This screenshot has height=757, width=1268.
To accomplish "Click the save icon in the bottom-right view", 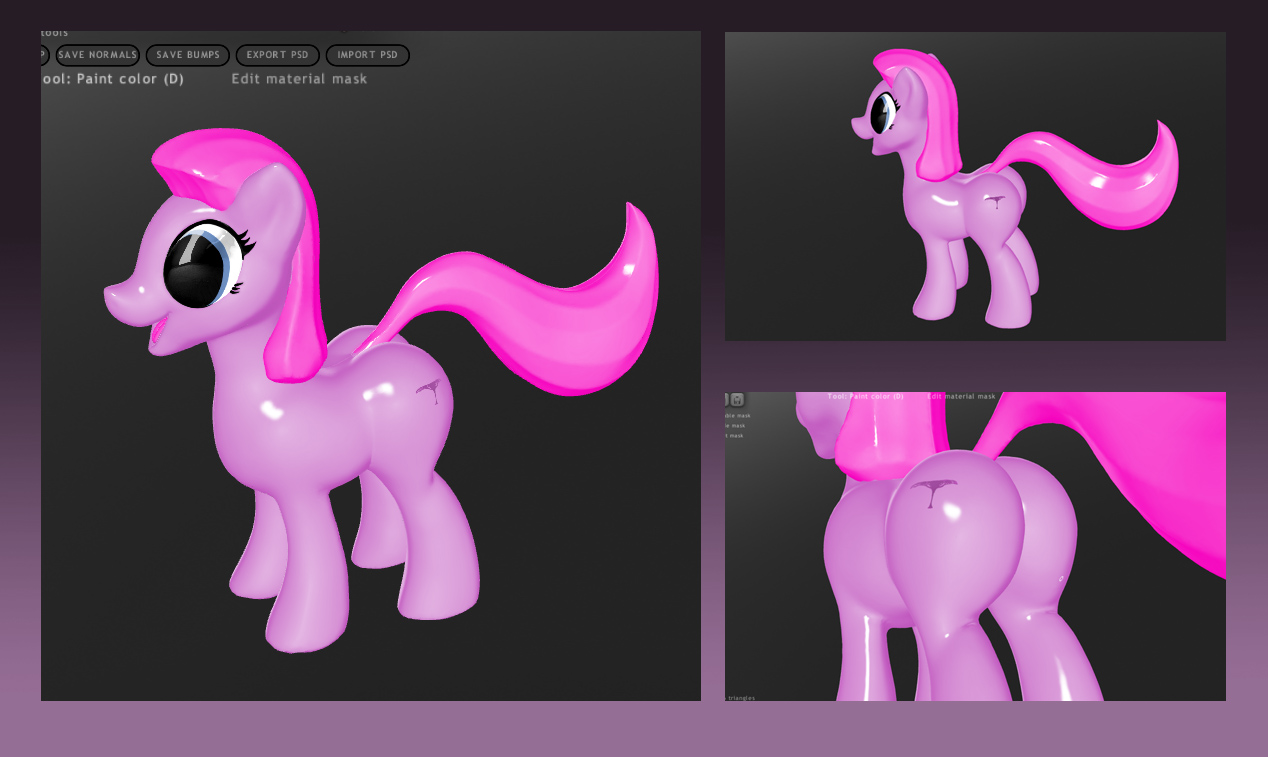I will click(x=737, y=399).
